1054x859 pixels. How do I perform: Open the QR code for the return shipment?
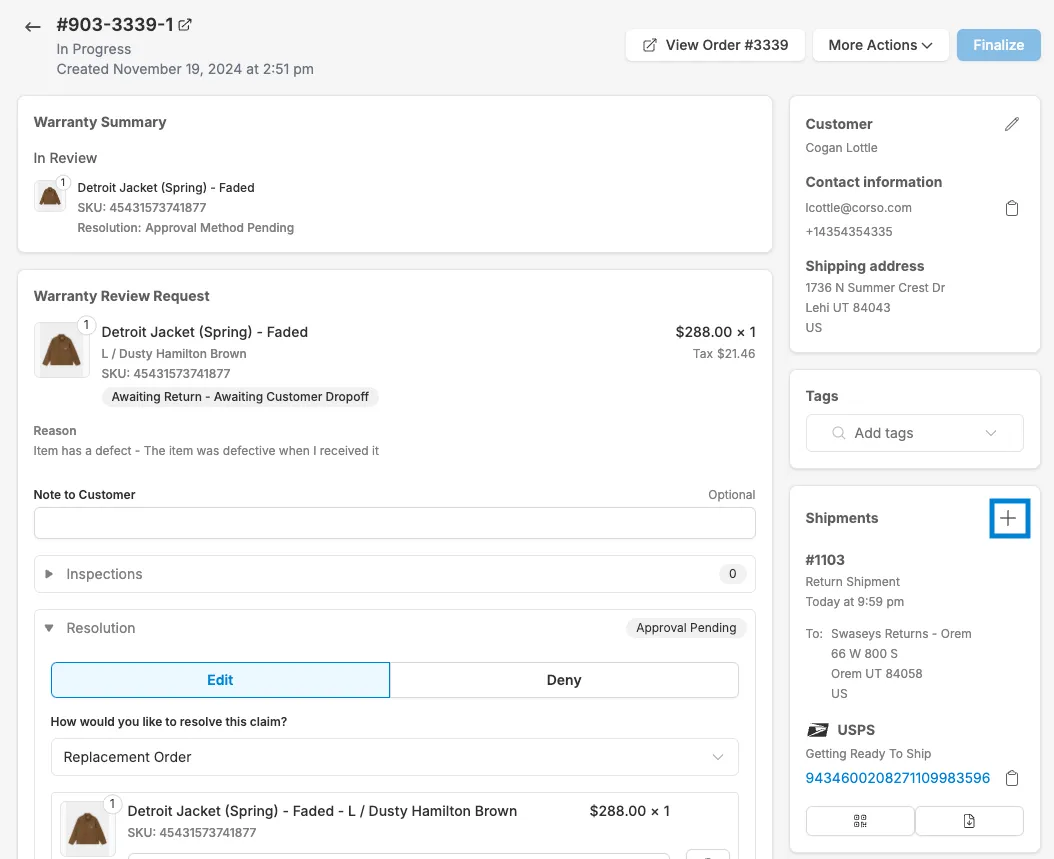tap(860, 820)
